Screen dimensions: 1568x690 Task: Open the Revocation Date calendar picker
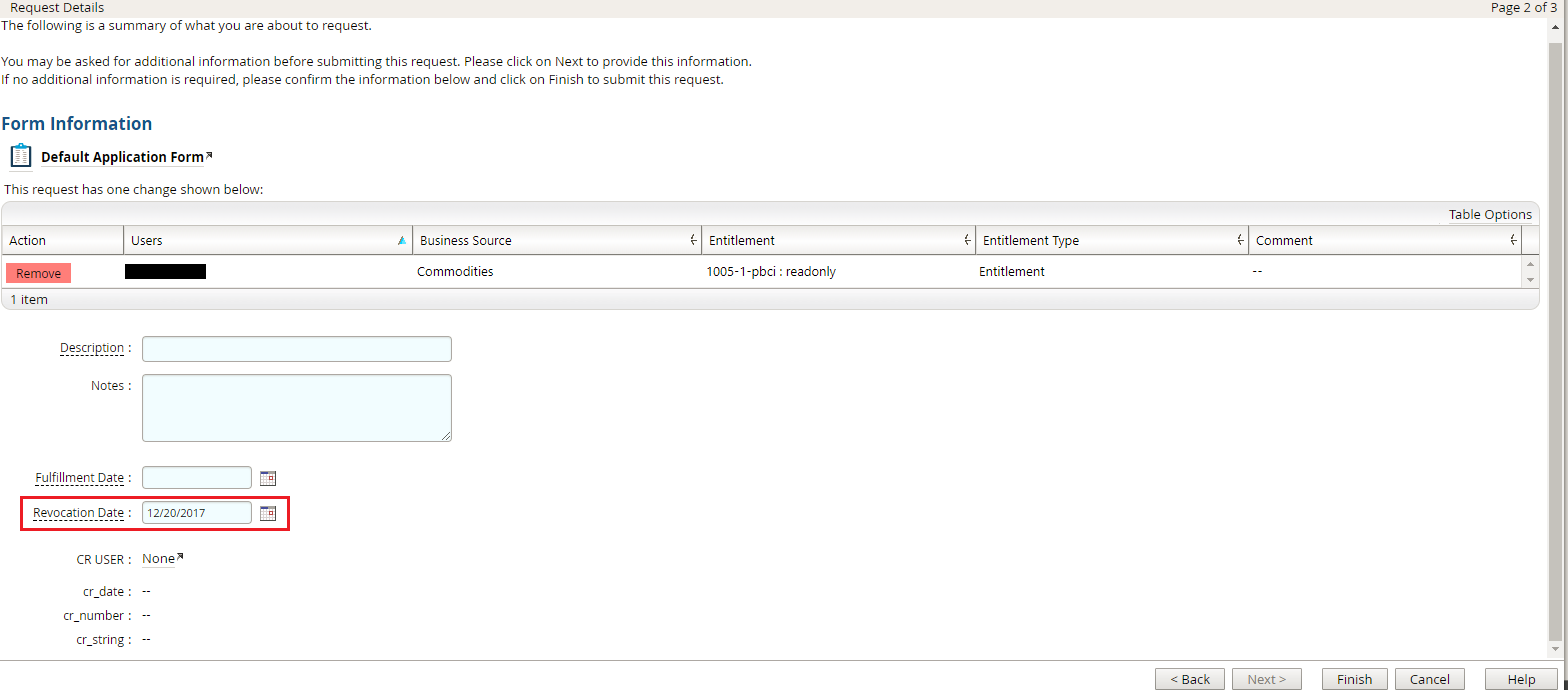pos(267,513)
